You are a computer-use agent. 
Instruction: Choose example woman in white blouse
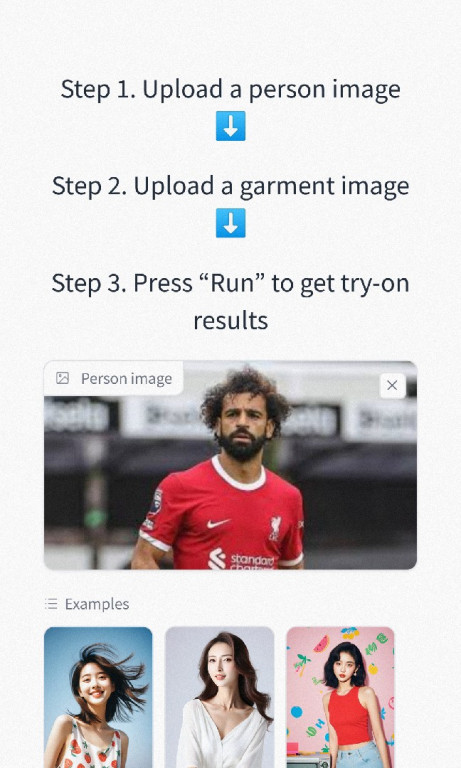(219, 697)
